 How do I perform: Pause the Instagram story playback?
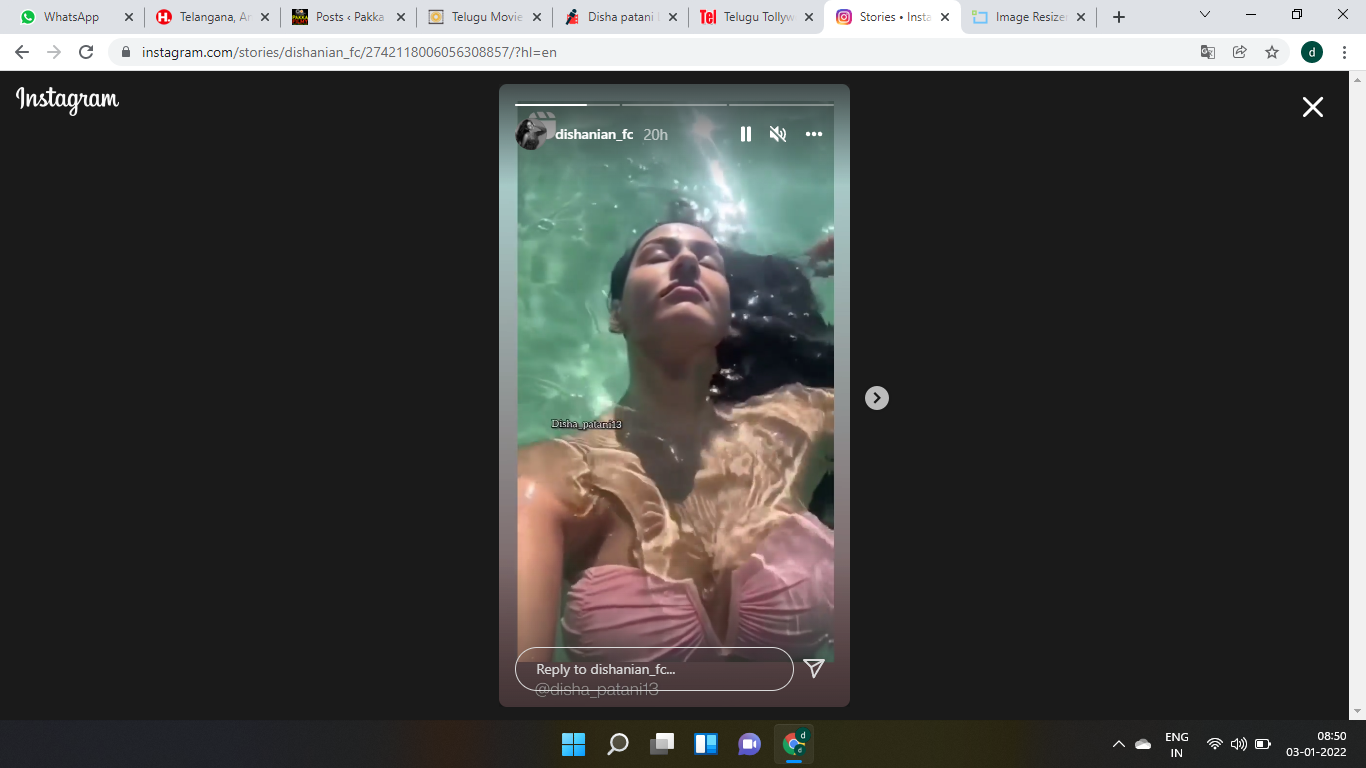pyautogui.click(x=745, y=134)
